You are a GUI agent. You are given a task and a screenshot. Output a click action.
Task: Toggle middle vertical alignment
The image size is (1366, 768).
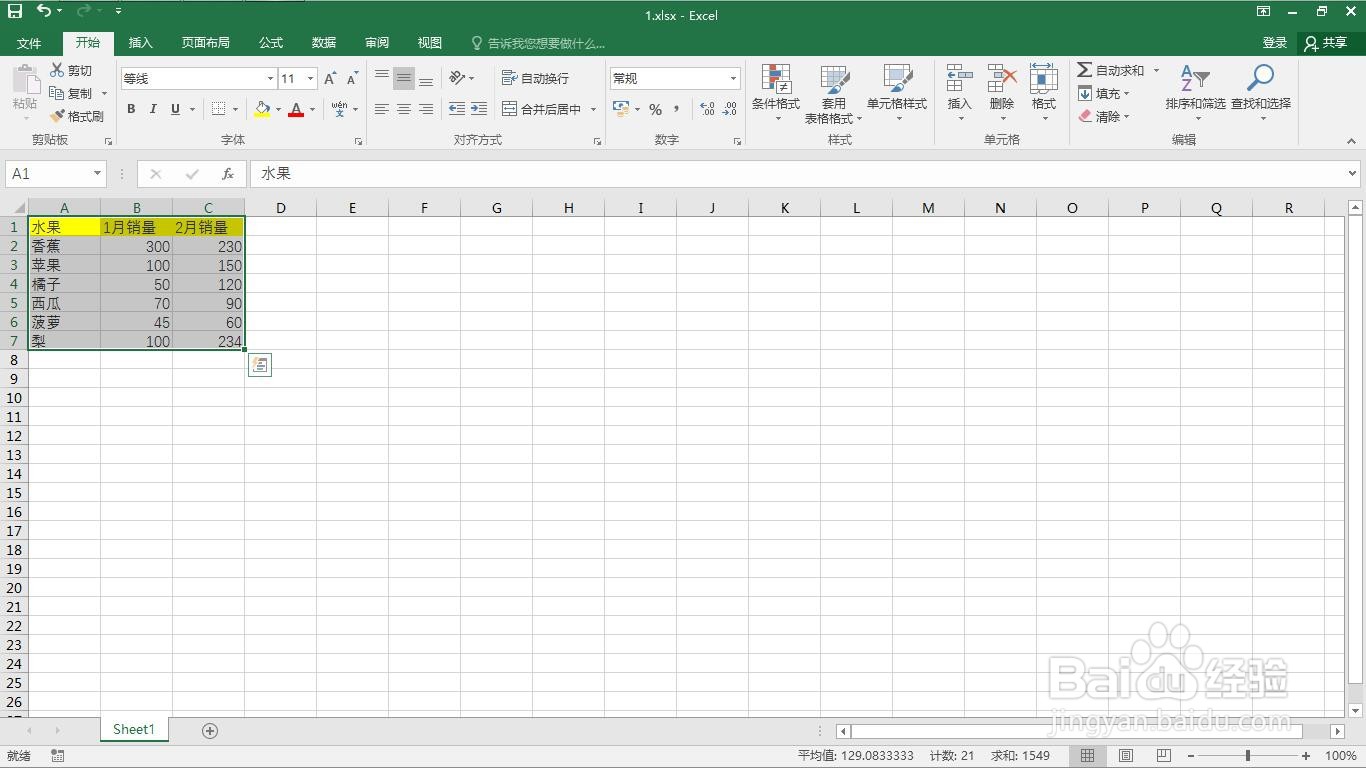click(x=404, y=78)
